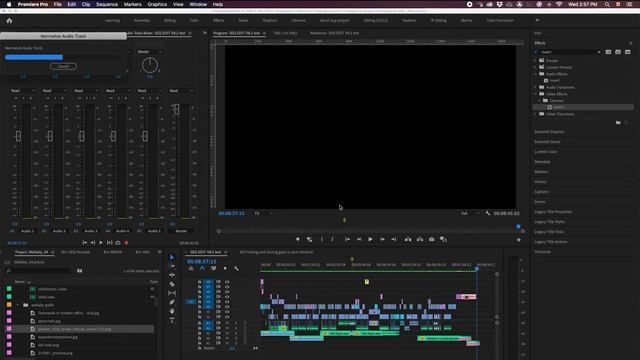The width and height of the screenshot is (640, 360).
Task: Open the Essential Graphics panel
Action: coord(549,132)
